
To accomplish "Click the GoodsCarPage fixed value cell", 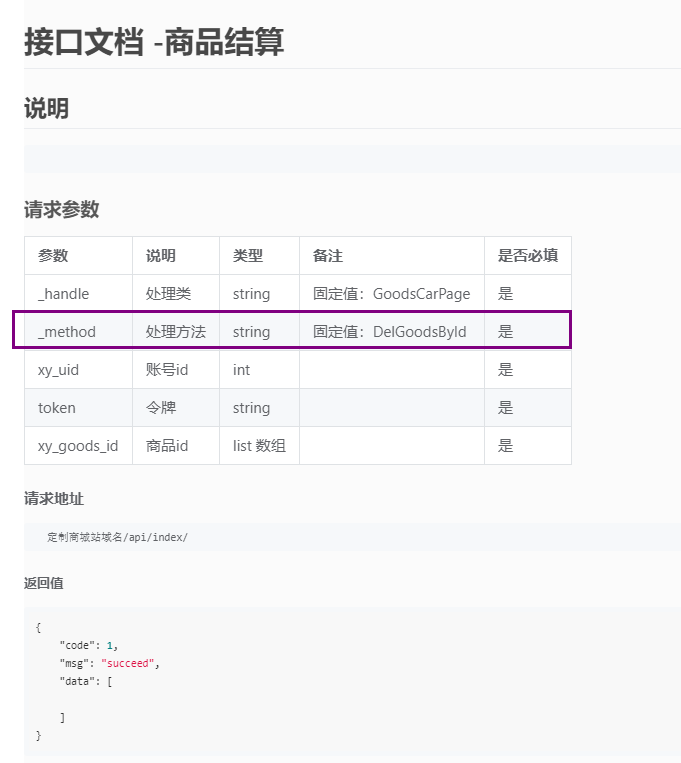I will [x=391, y=294].
